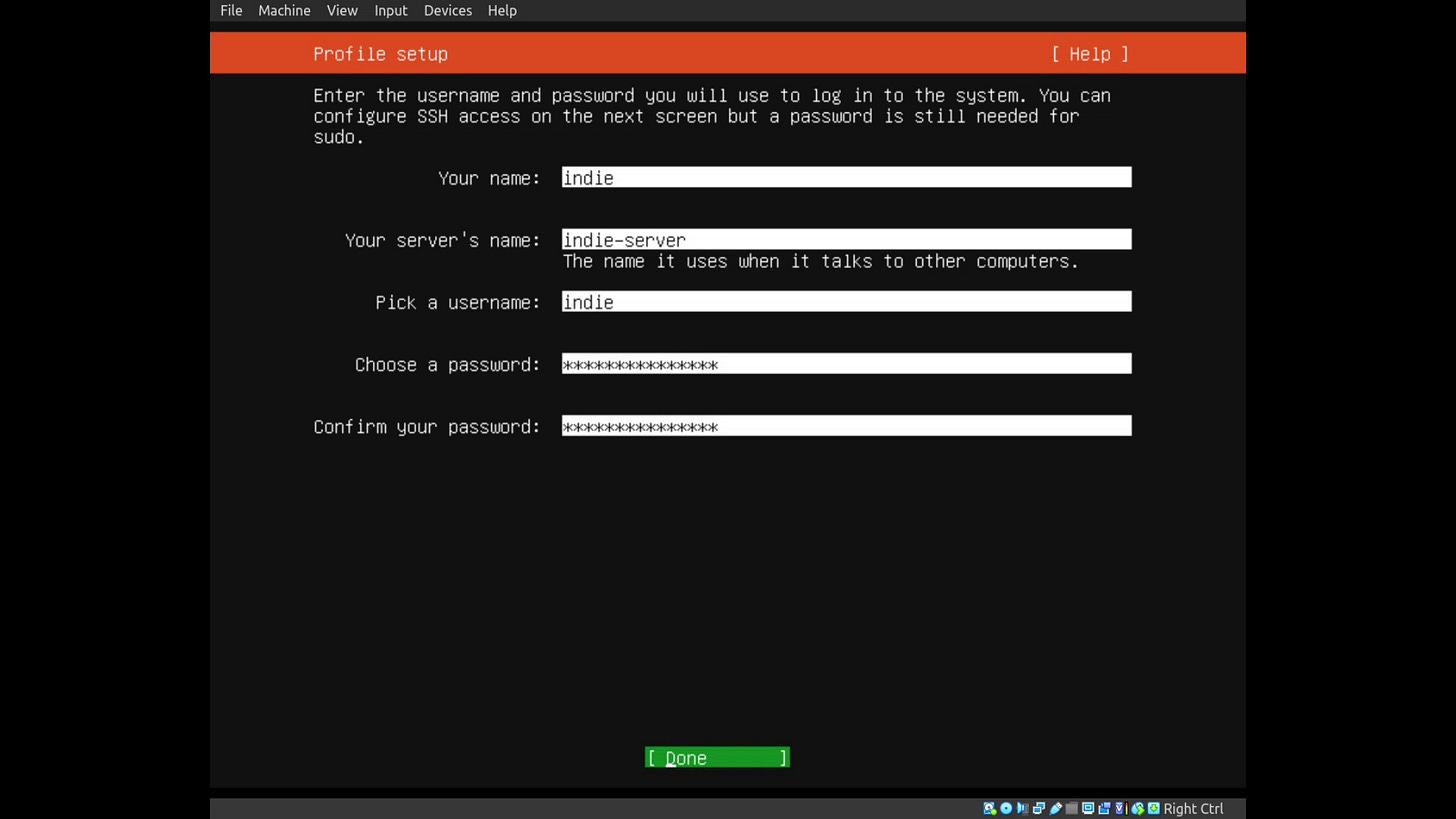Click the 'Enter the username and password' instructions

tap(712, 116)
